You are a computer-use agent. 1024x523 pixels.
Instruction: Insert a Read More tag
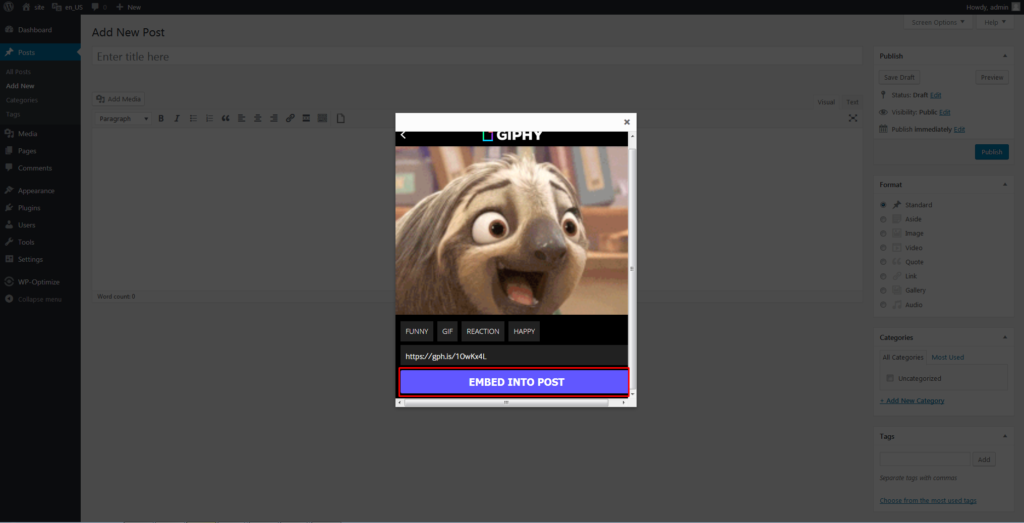[306, 118]
